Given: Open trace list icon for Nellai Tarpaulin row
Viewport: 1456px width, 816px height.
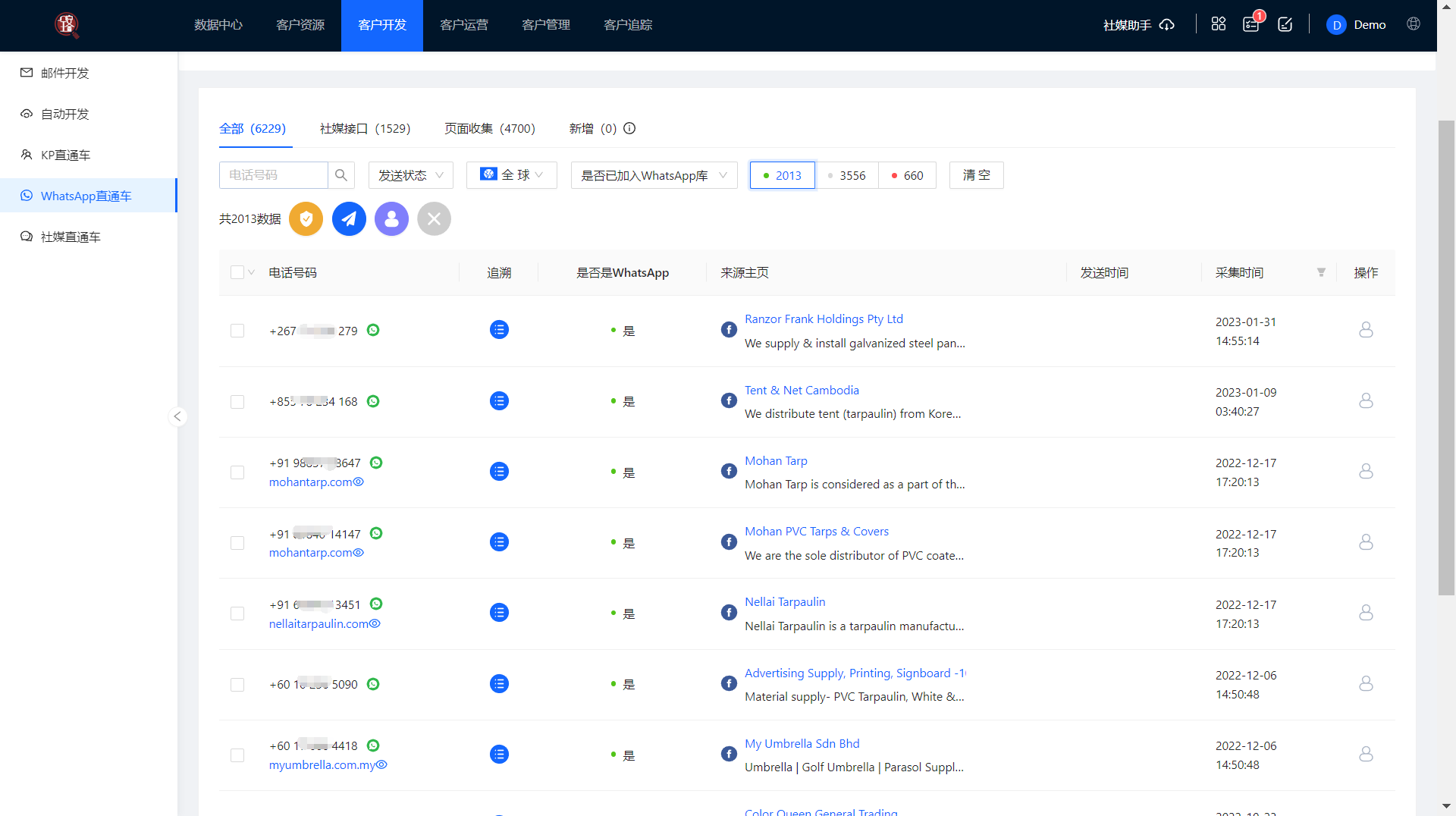Looking at the screenshot, I should pos(499,613).
